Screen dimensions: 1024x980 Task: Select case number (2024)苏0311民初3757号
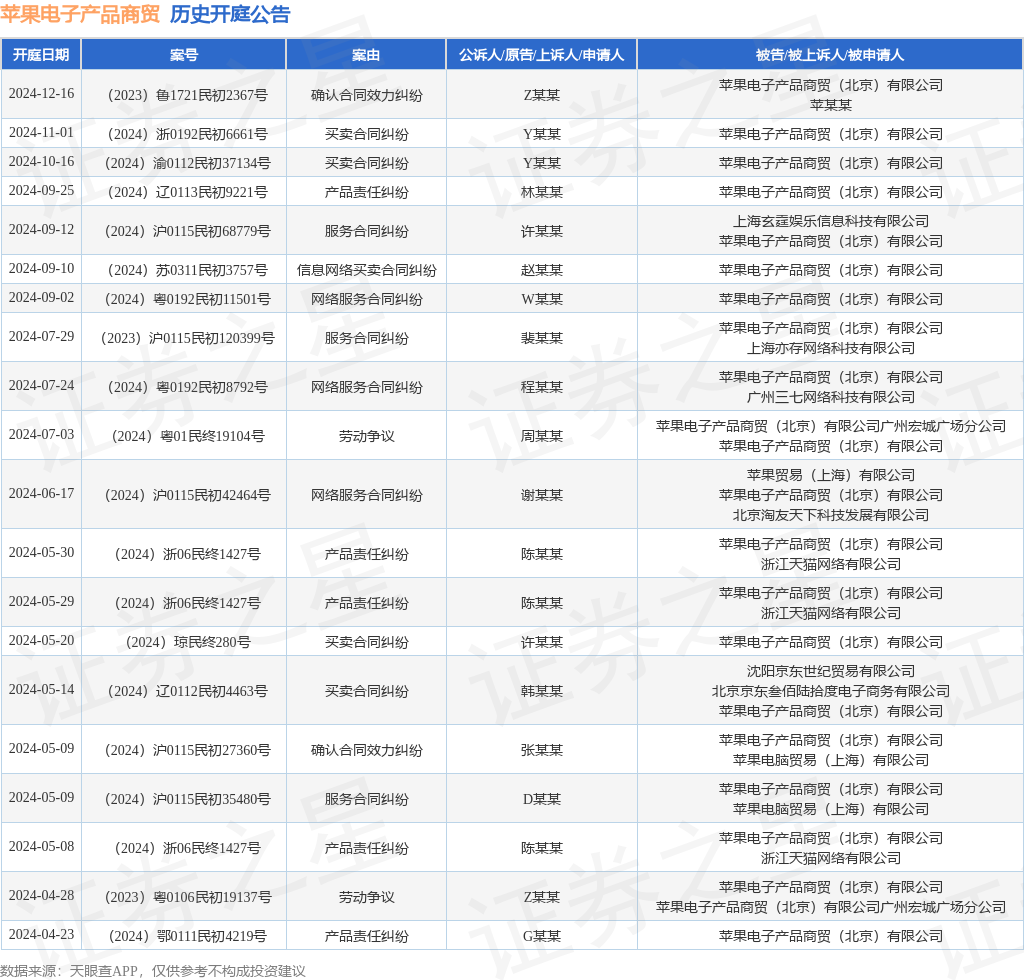pos(187,270)
